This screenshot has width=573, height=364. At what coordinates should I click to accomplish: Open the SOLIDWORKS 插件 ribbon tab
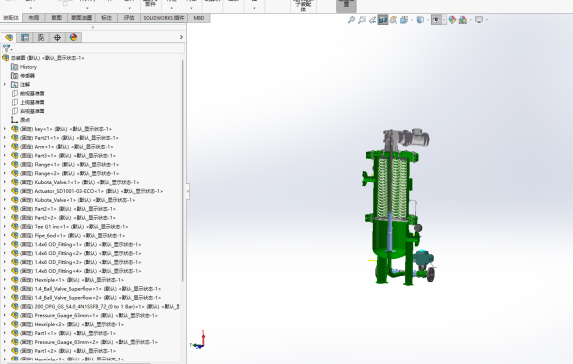[164, 18]
